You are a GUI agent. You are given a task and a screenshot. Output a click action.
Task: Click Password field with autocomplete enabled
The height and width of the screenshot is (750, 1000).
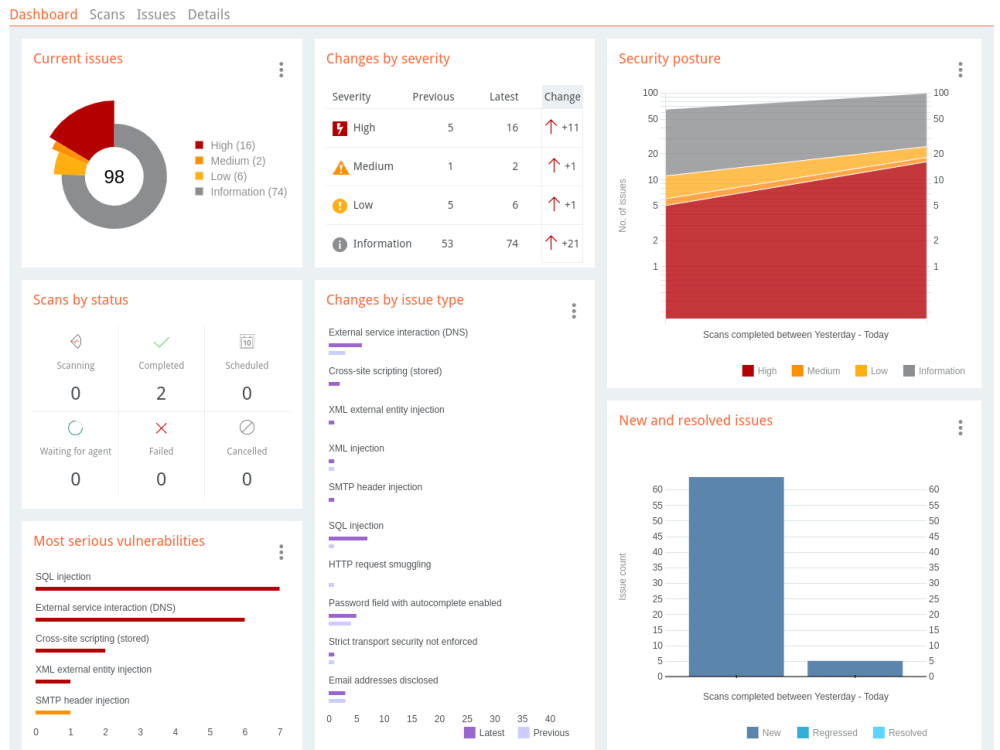[x=415, y=603]
